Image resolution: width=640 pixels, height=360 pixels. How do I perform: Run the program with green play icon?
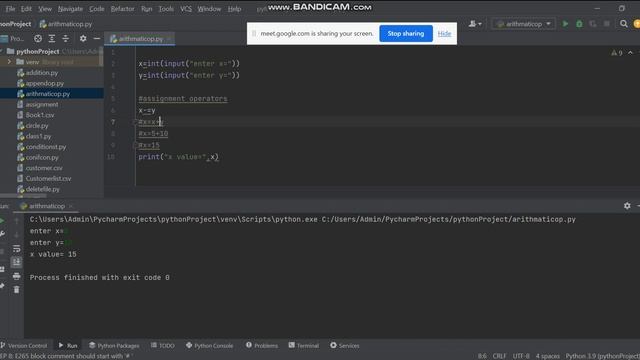click(x=565, y=24)
